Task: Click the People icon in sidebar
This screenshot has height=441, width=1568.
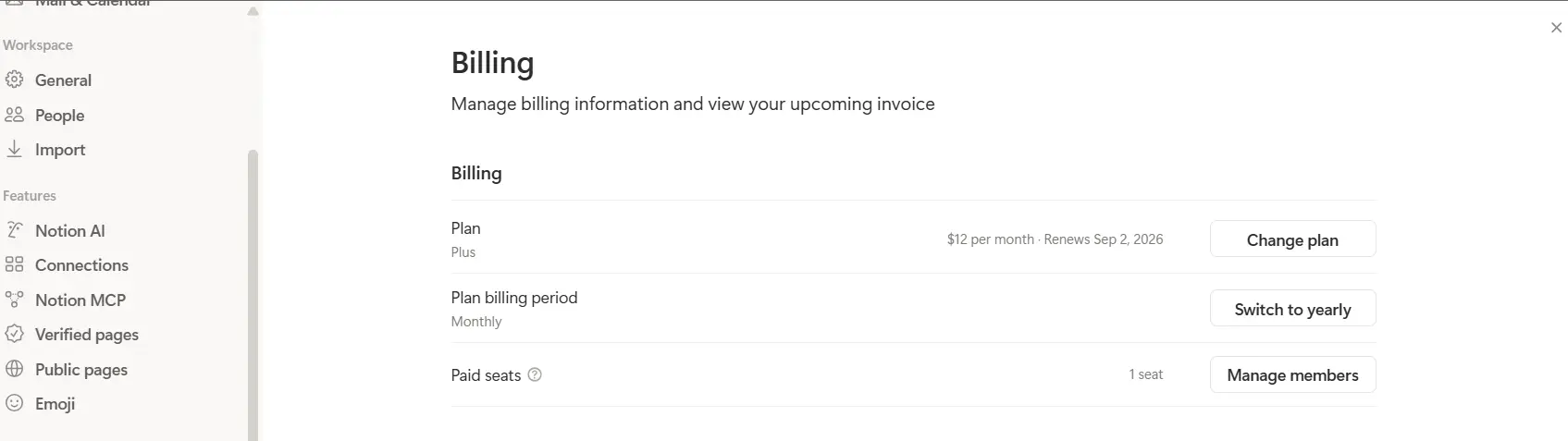Action: [x=14, y=115]
